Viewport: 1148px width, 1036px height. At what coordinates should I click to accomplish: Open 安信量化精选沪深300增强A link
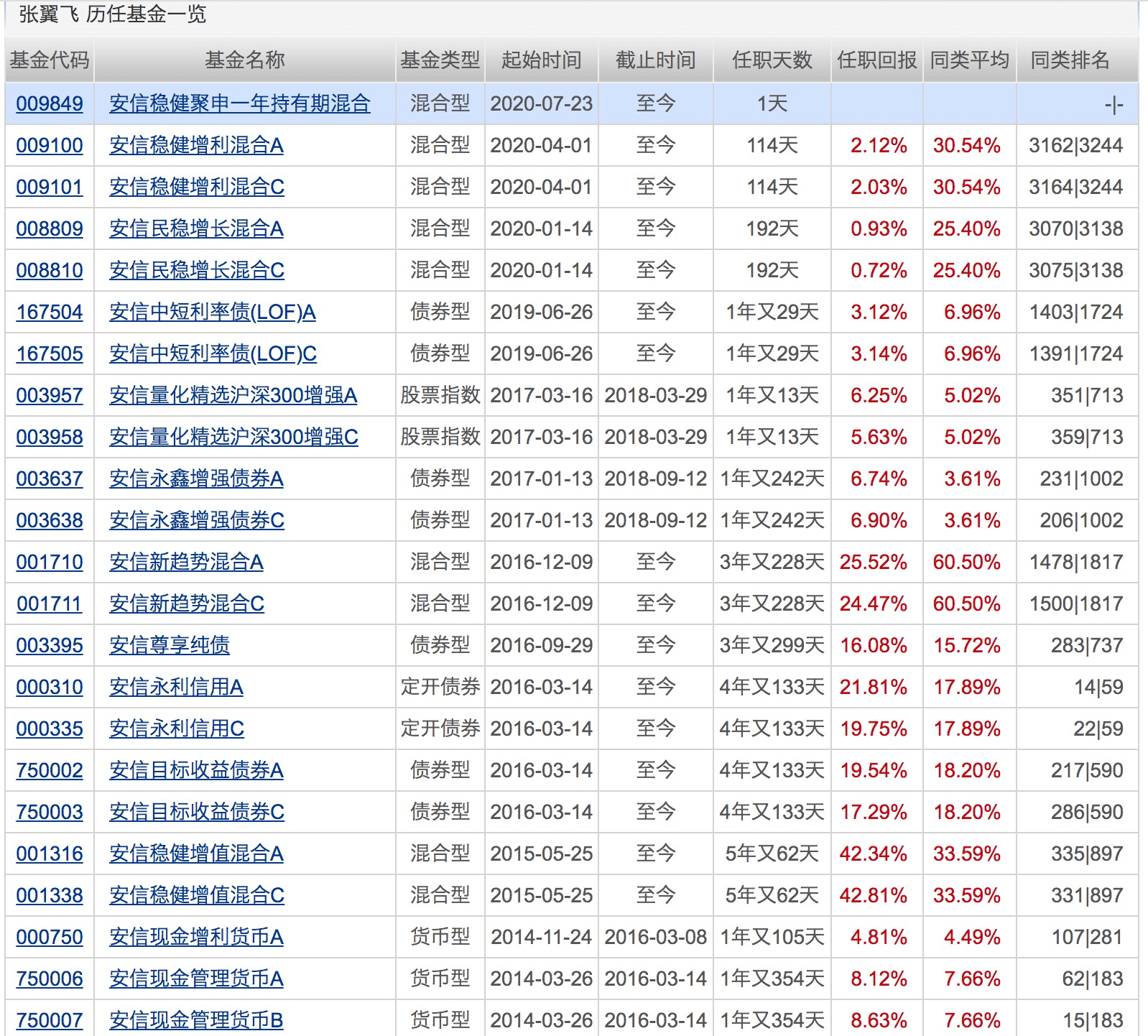(233, 395)
